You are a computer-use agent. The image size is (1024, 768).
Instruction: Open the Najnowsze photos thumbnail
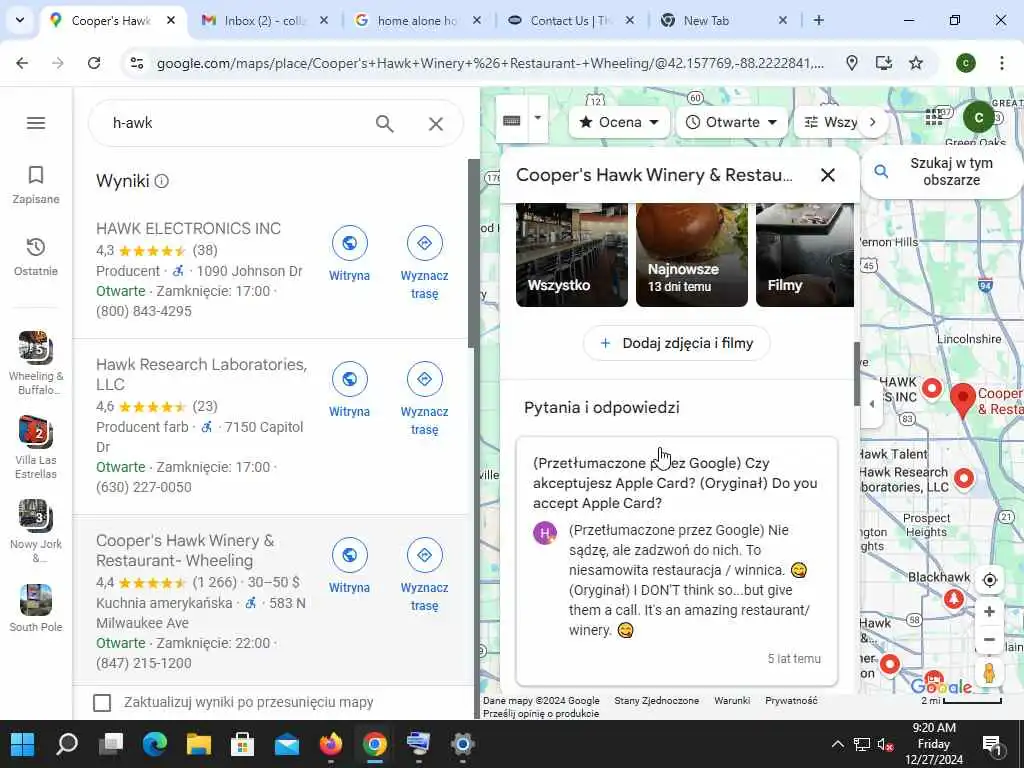(692, 255)
